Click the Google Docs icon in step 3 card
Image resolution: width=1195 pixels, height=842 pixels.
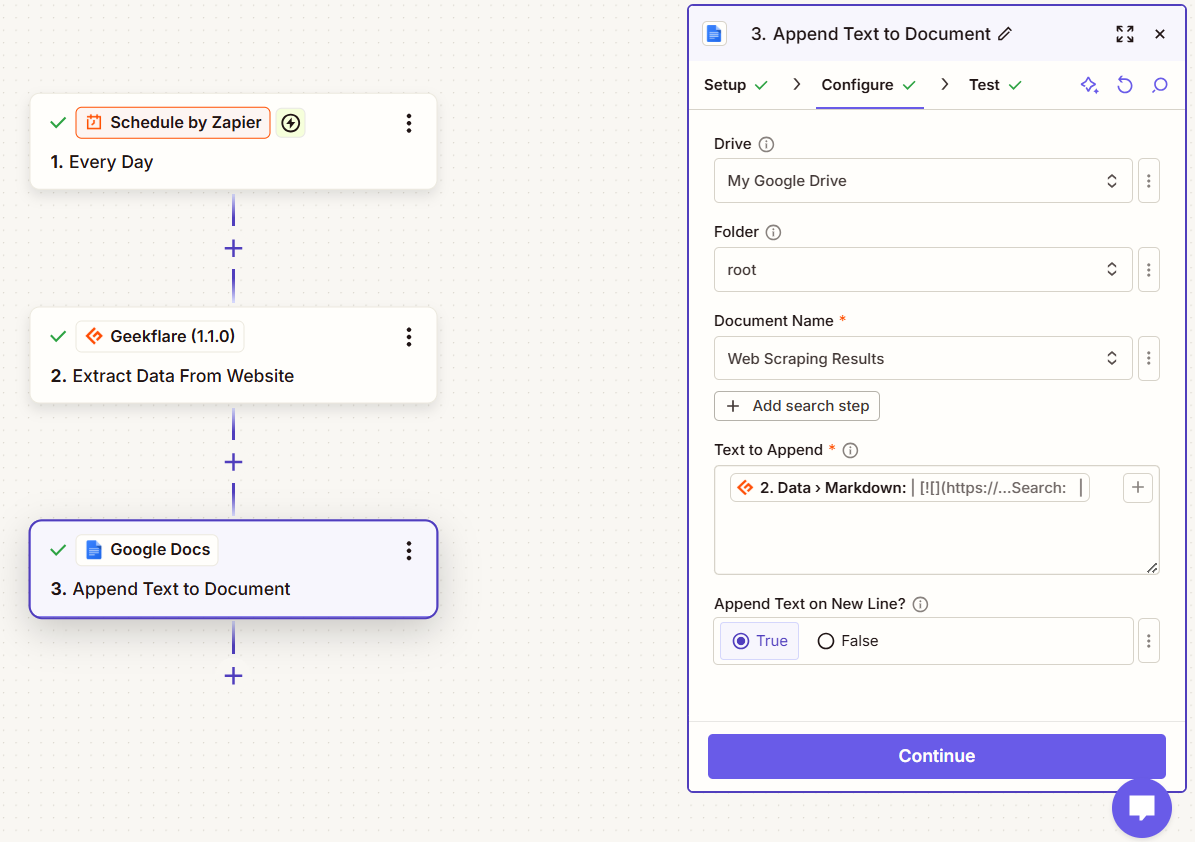(94, 549)
